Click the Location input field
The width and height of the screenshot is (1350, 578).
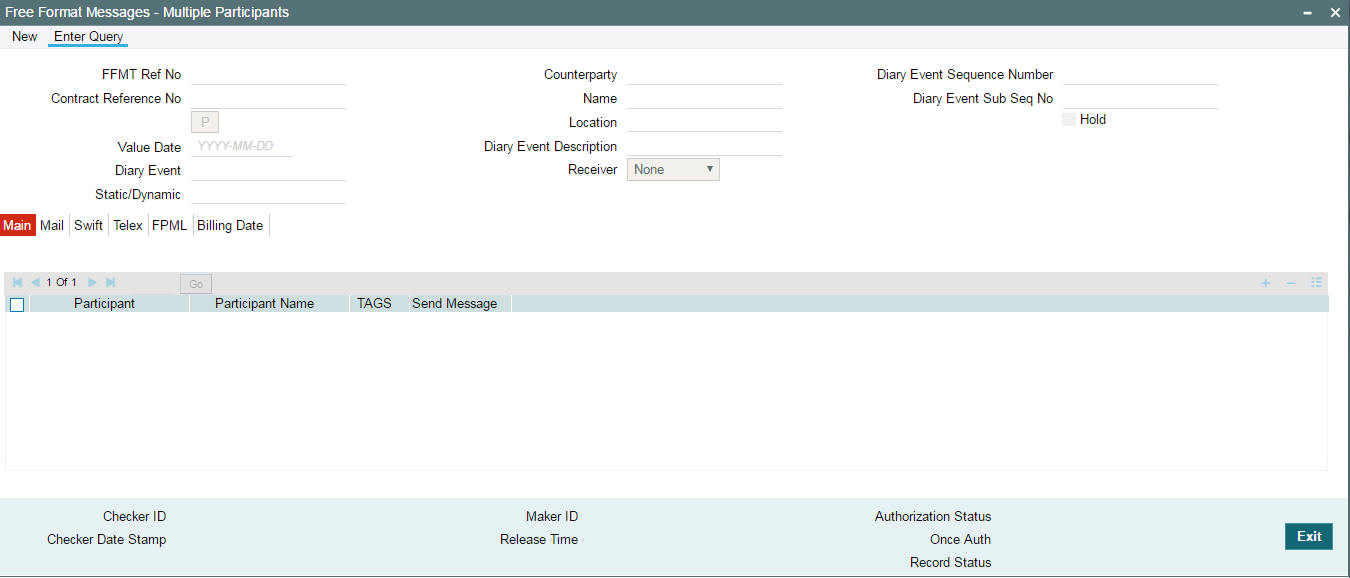click(x=704, y=122)
